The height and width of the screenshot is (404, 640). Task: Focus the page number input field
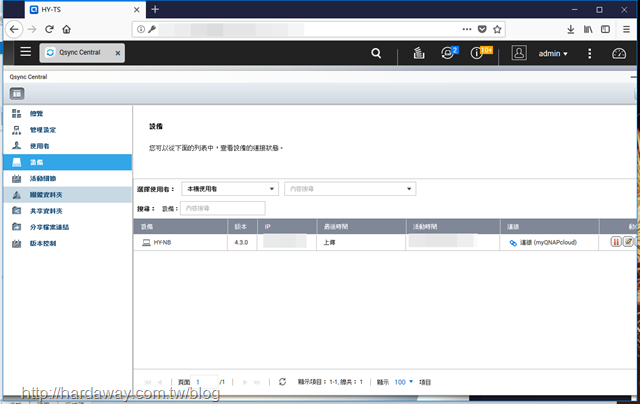(204, 382)
